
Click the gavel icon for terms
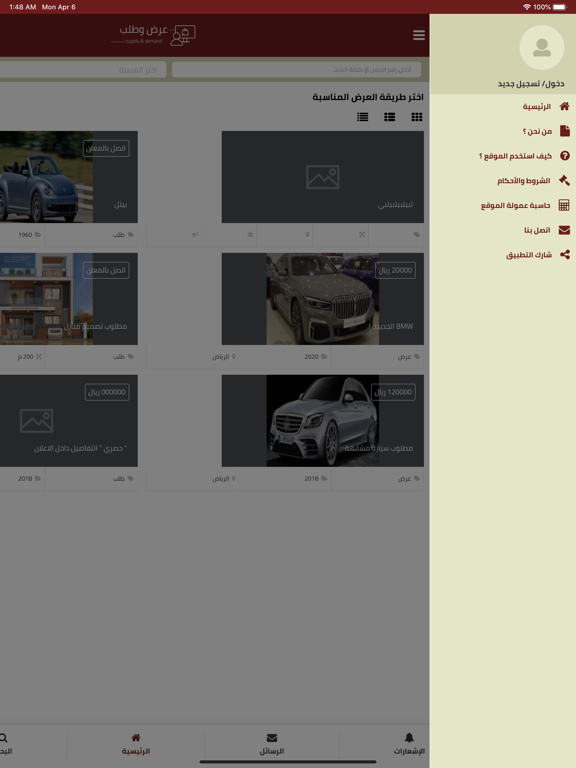click(564, 180)
